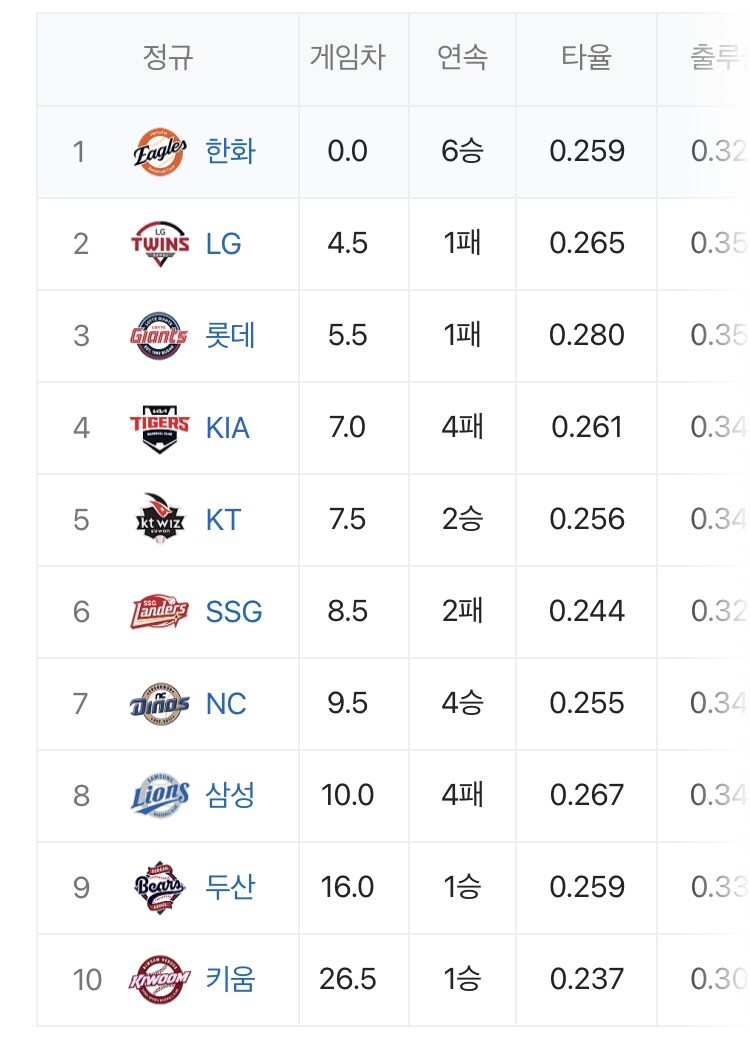Screen dimensions: 750x1042
Task: Sort by 게임차 column header
Action: click(x=347, y=57)
